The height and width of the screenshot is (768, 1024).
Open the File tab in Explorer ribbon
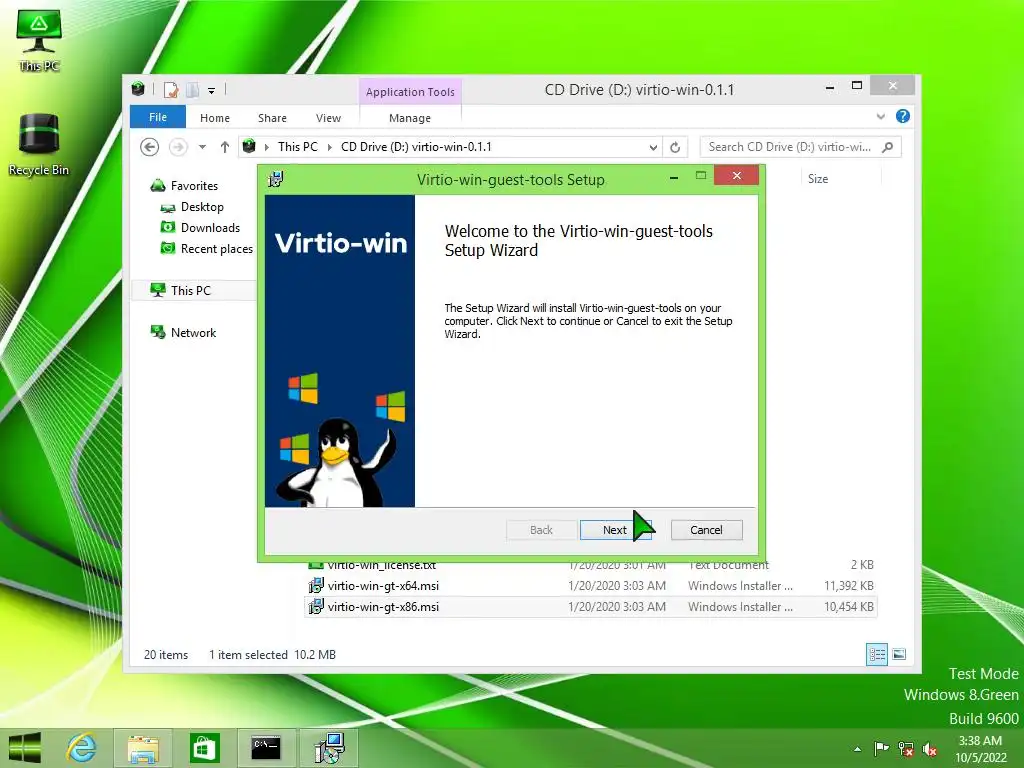tap(157, 117)
